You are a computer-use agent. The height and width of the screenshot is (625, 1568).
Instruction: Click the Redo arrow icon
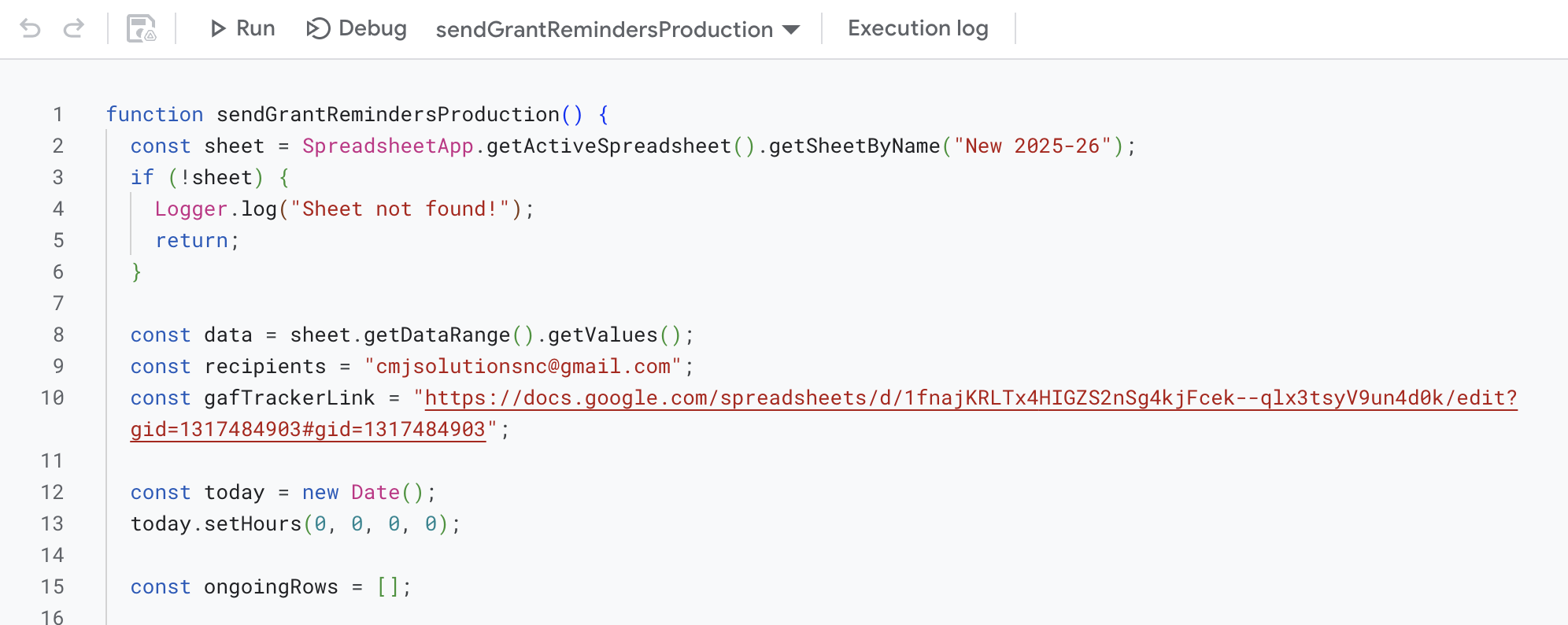pyautogui.click(x=74, y=29)
